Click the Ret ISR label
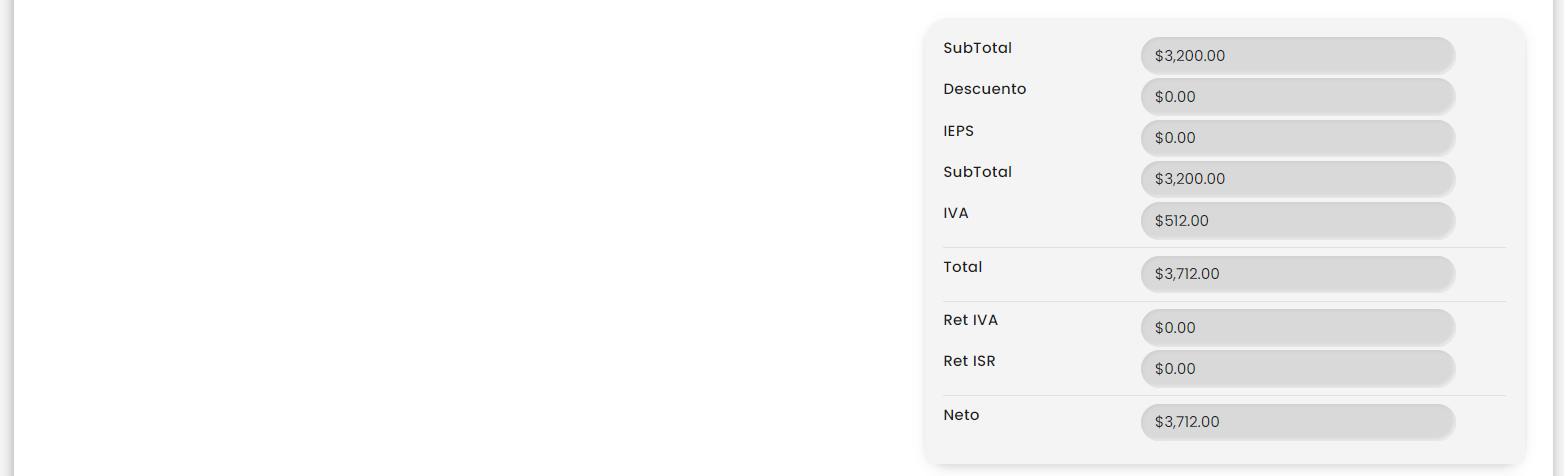The width and height of the screenshot is (1564, 476). (x=969, y=361)
